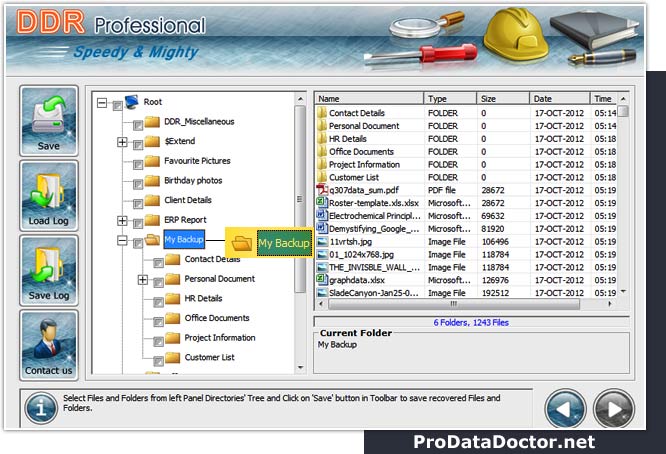Select the SladeCanyon-Jan25-0... file row
This screenshot has width=666, height=454.
click(466, 293)
